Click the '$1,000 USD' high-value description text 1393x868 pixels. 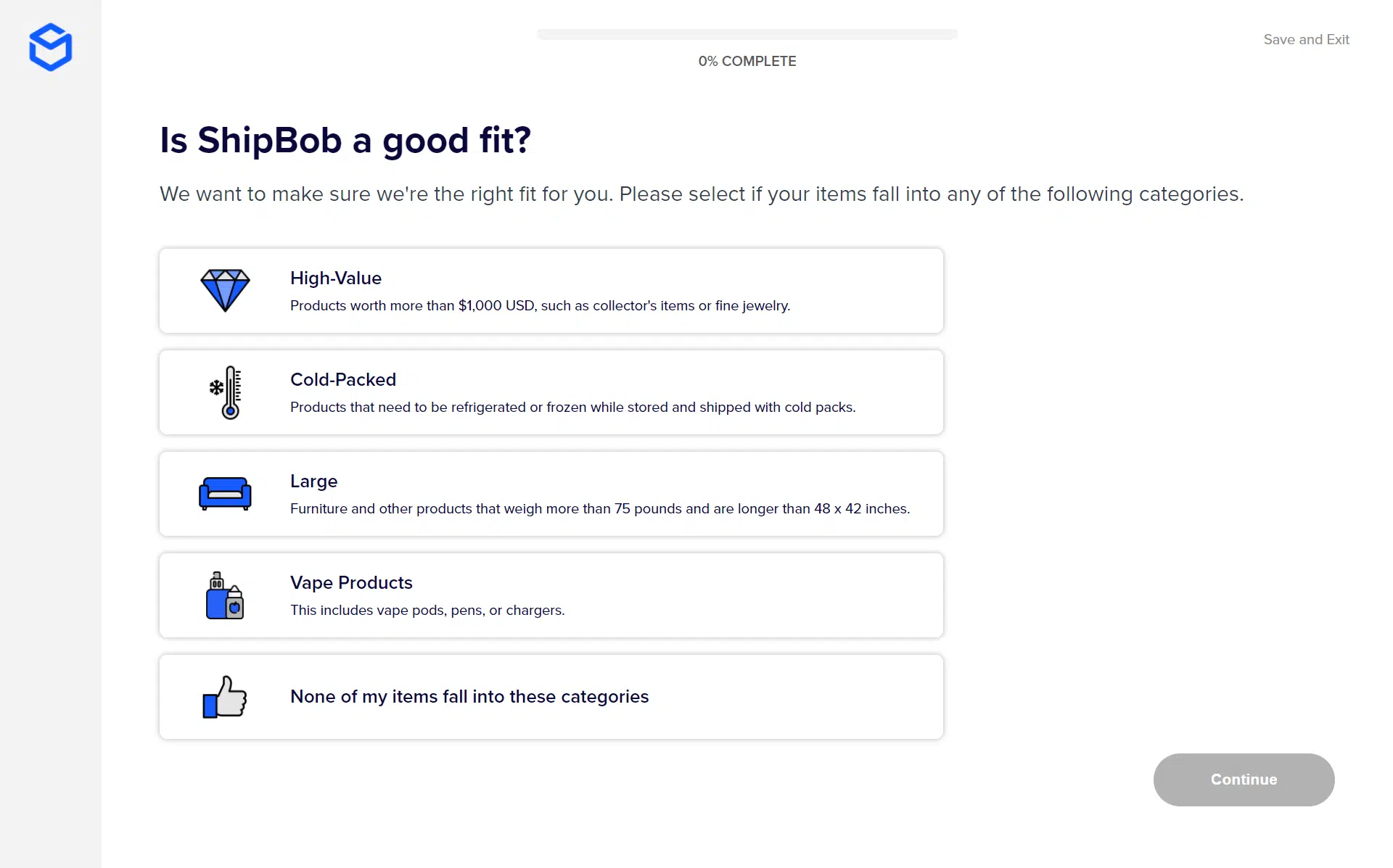540,305
